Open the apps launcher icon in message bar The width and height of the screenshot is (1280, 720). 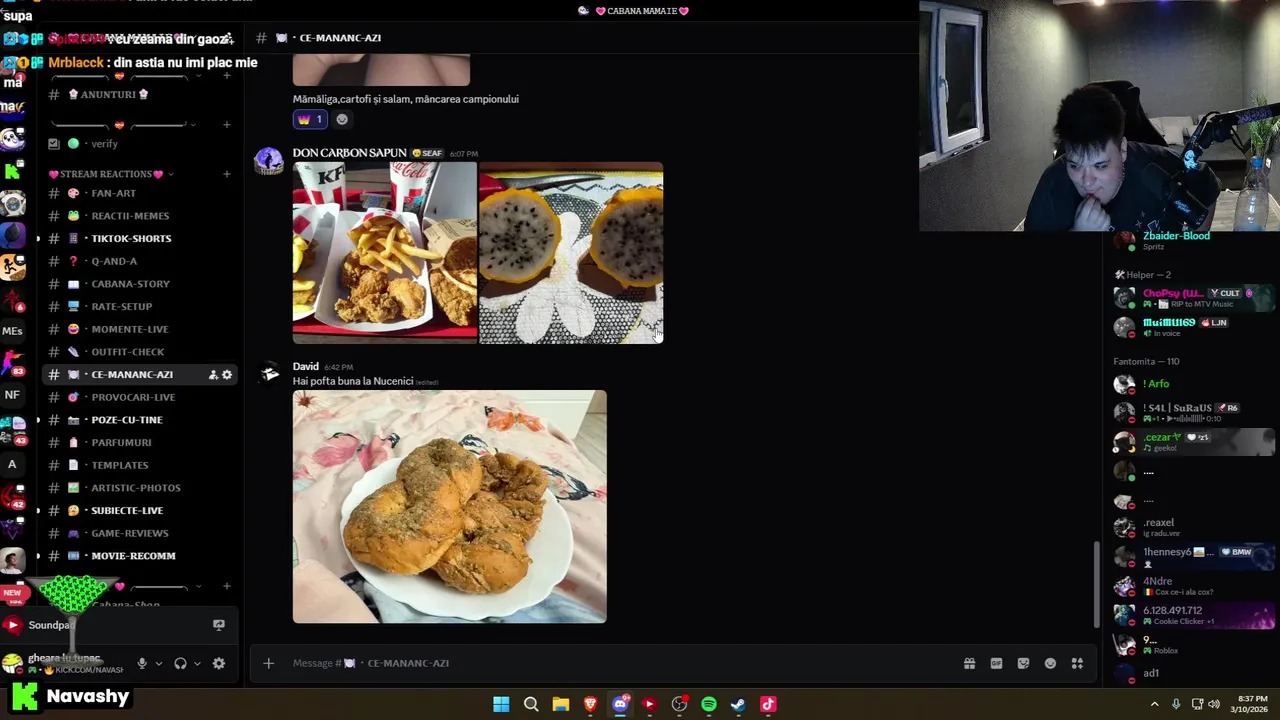[x=1077, y=663]
